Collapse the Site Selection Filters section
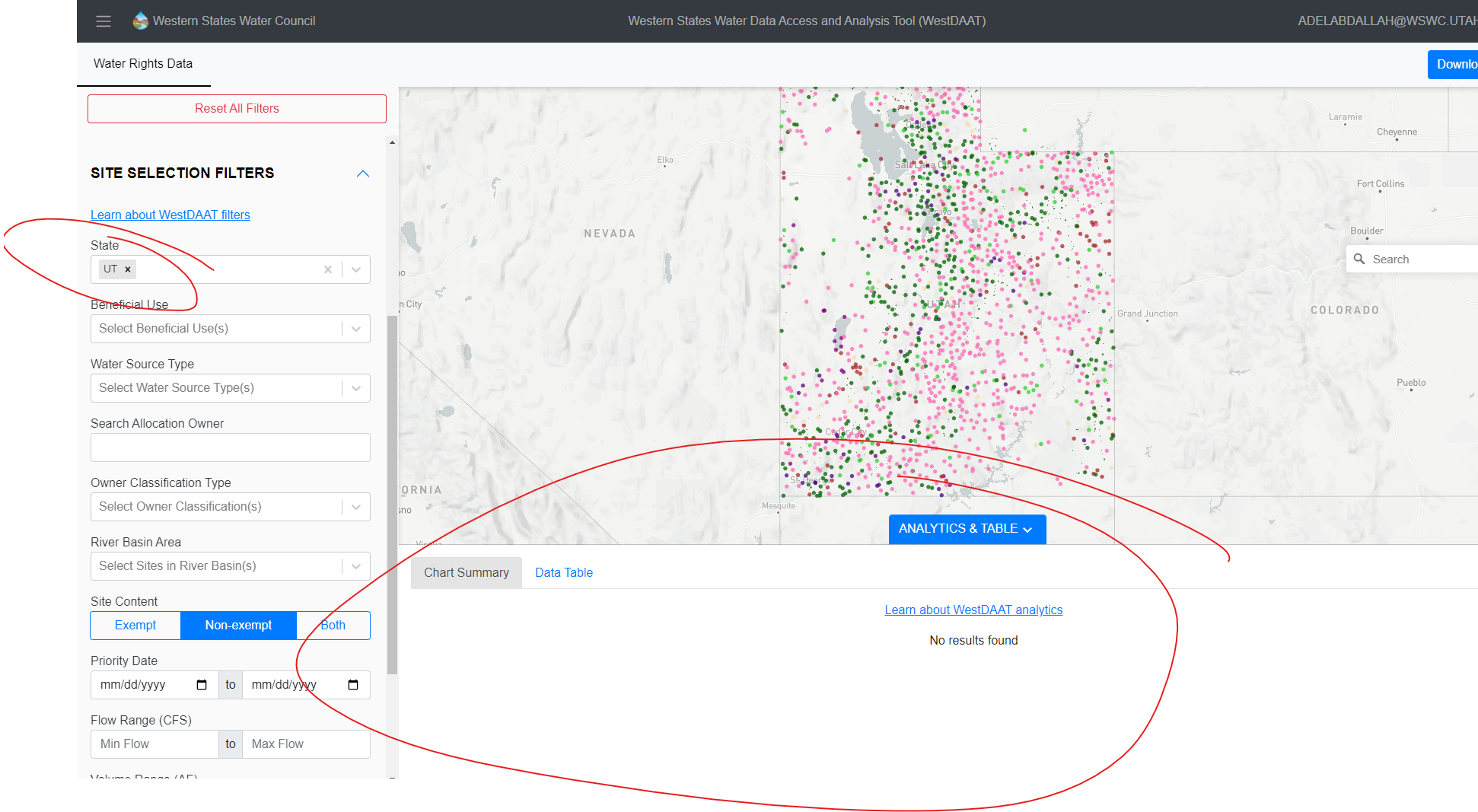This screenshot has height=812, width=1478. point(363,174)
